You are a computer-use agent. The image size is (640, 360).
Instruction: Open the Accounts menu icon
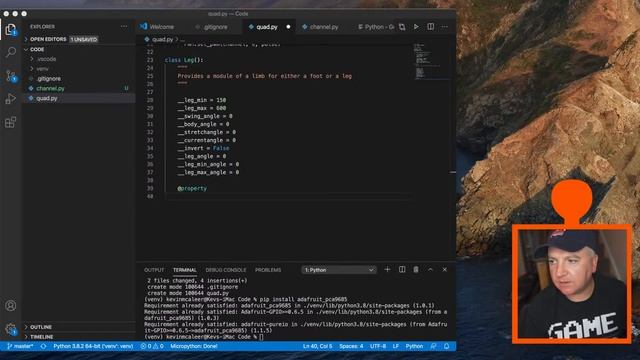click(11, 305)
